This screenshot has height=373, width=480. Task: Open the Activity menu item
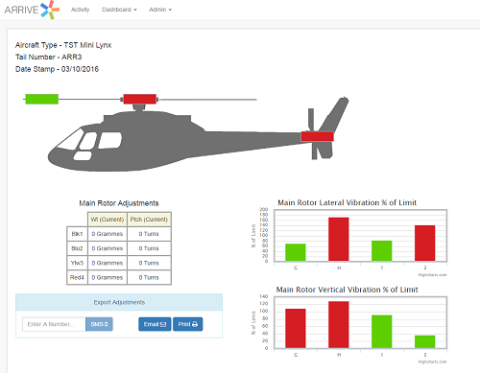(80, 10)
